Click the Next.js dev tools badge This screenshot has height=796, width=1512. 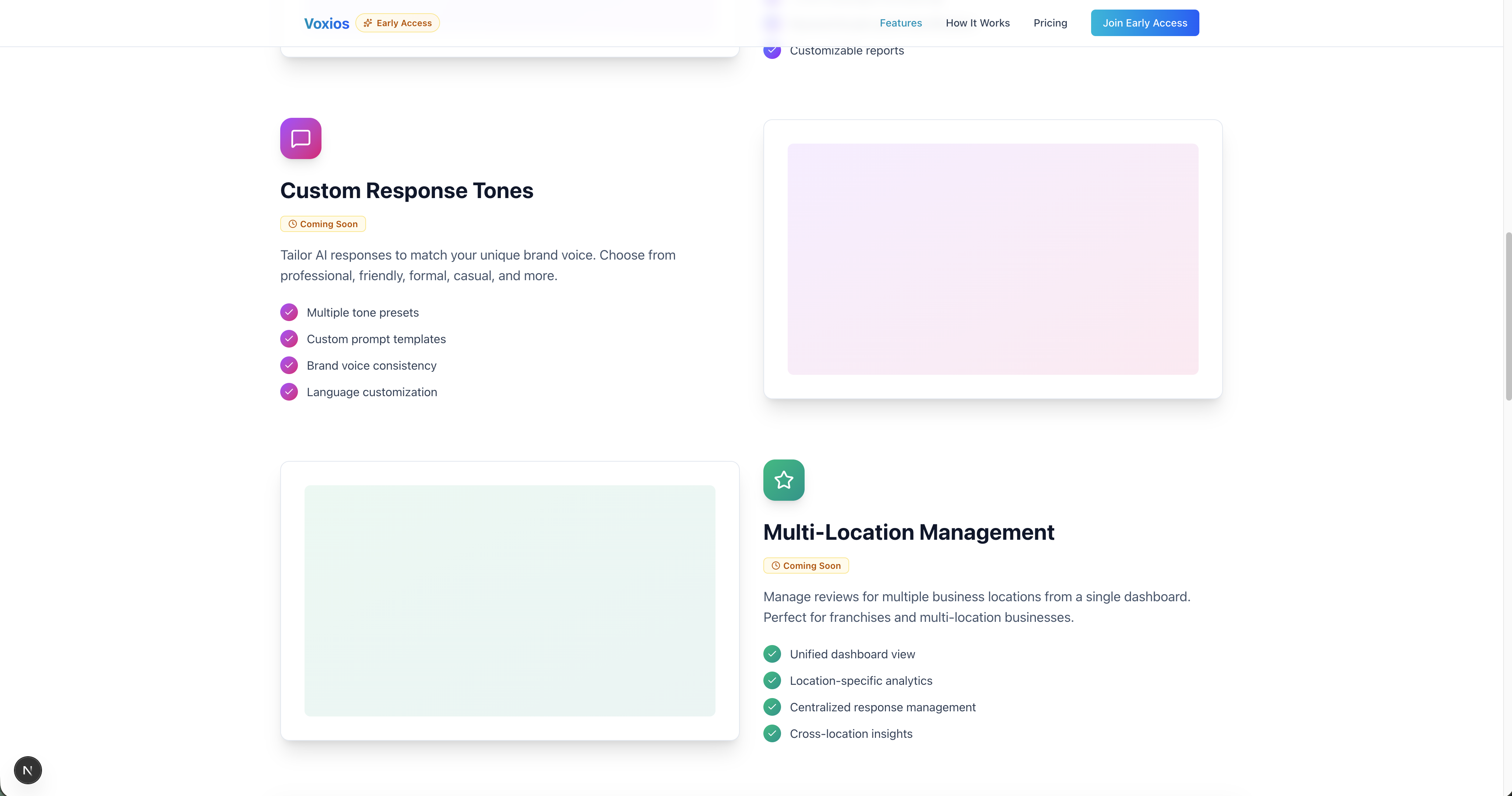(28, 770)
